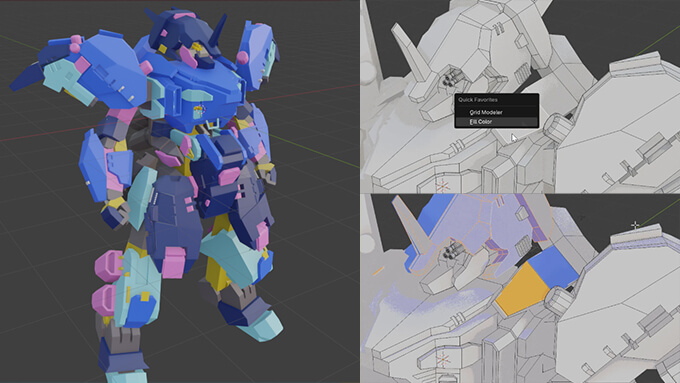
Task: Select the yellow shin of the colored mech
Action: point(217,272)
